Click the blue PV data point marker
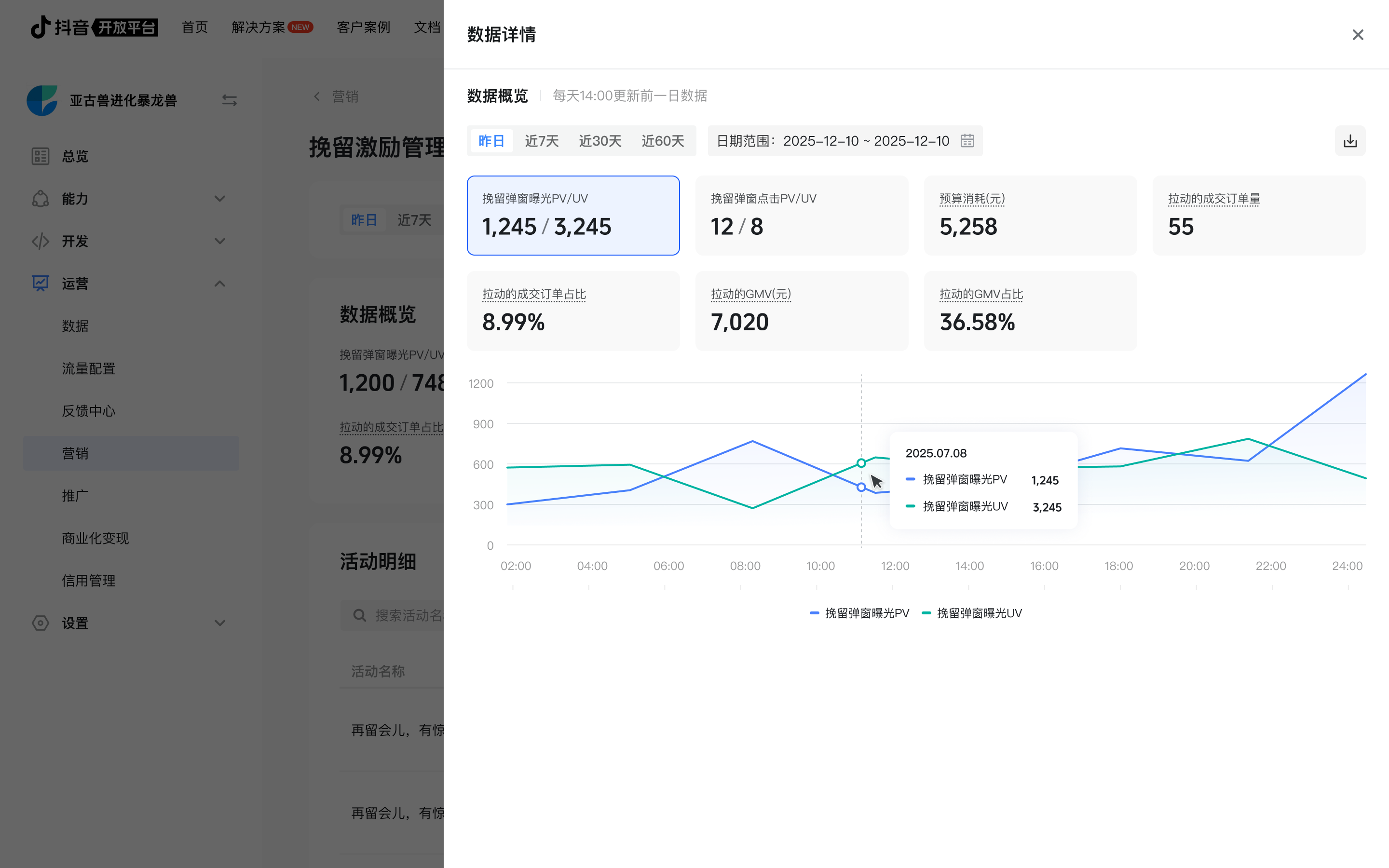This screenshot has width=1389, height=868. 861,487
